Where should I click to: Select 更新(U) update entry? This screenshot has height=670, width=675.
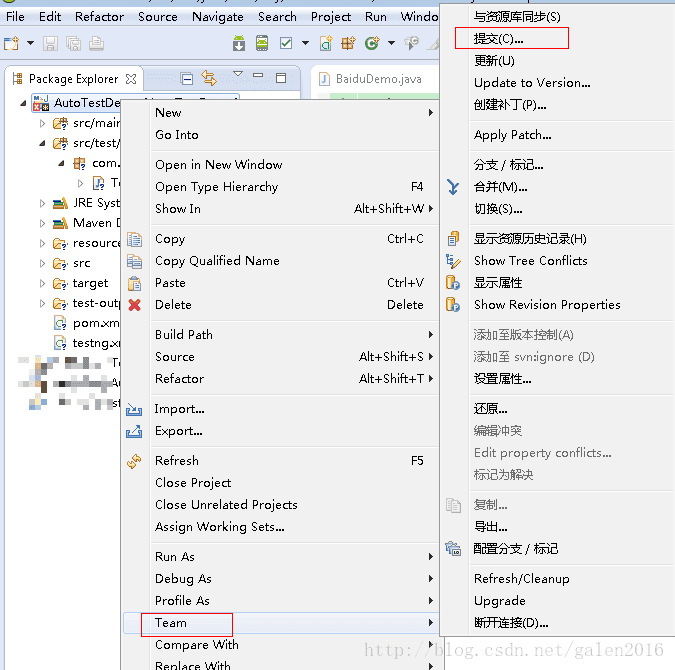494,61
